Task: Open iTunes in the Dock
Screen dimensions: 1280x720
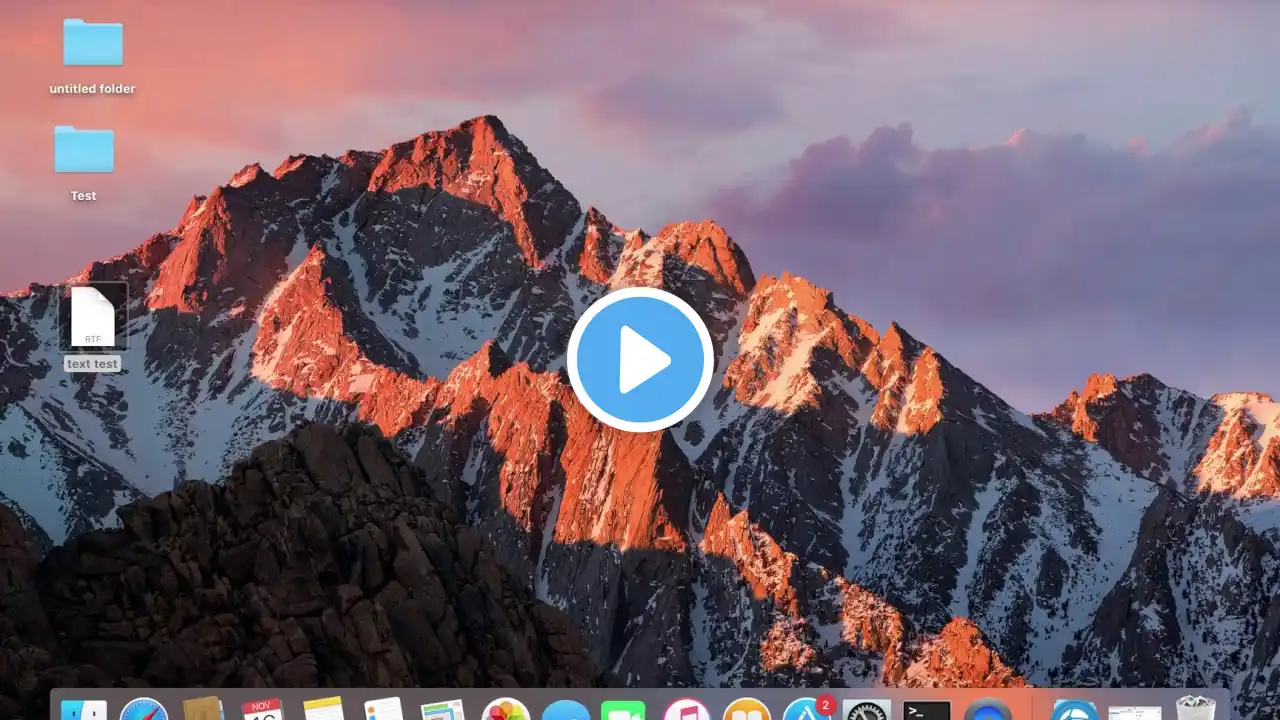Action: click(687, 709)
